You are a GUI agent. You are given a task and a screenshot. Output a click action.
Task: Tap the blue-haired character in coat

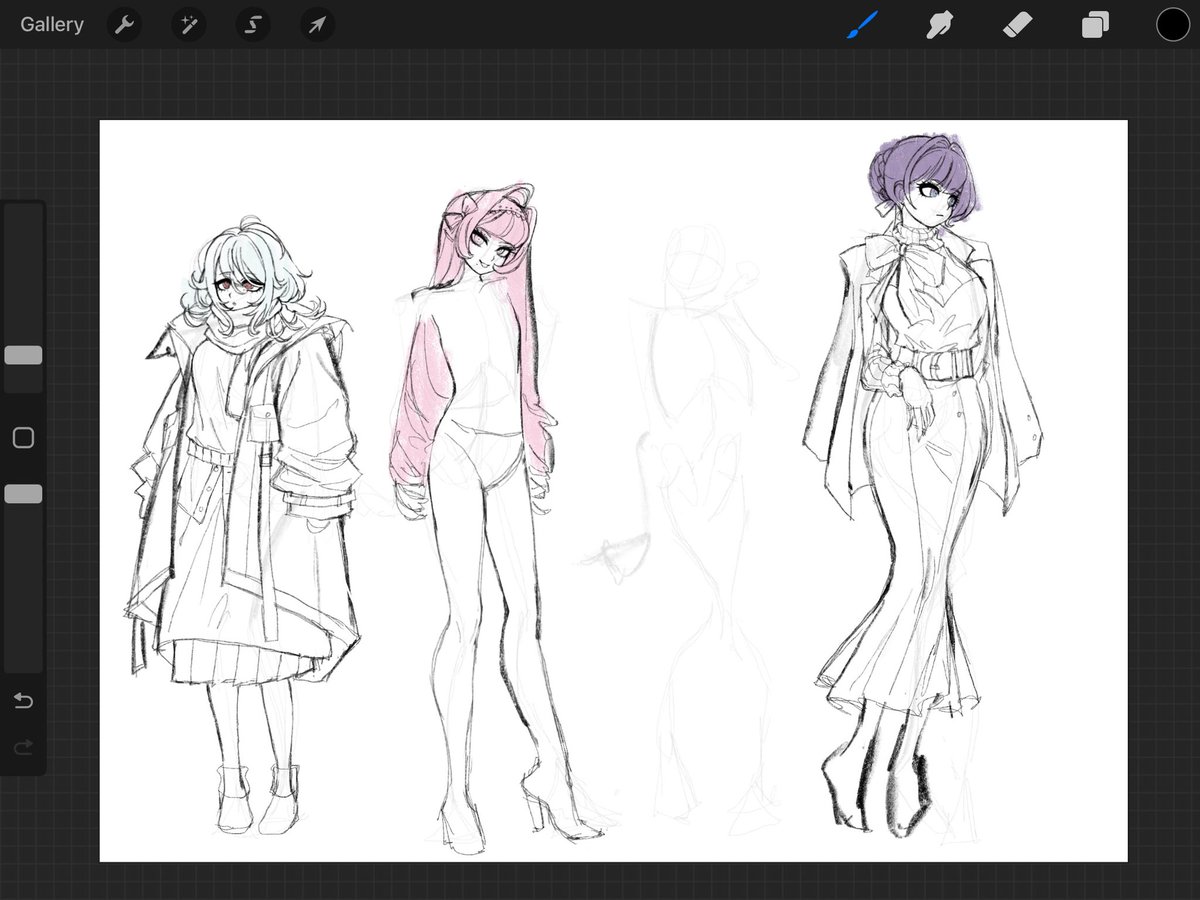[x=243, y=525]
